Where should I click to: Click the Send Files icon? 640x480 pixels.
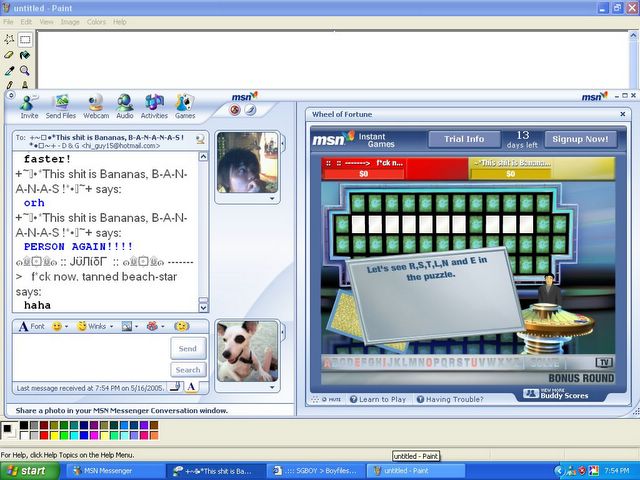pos(61,107)
